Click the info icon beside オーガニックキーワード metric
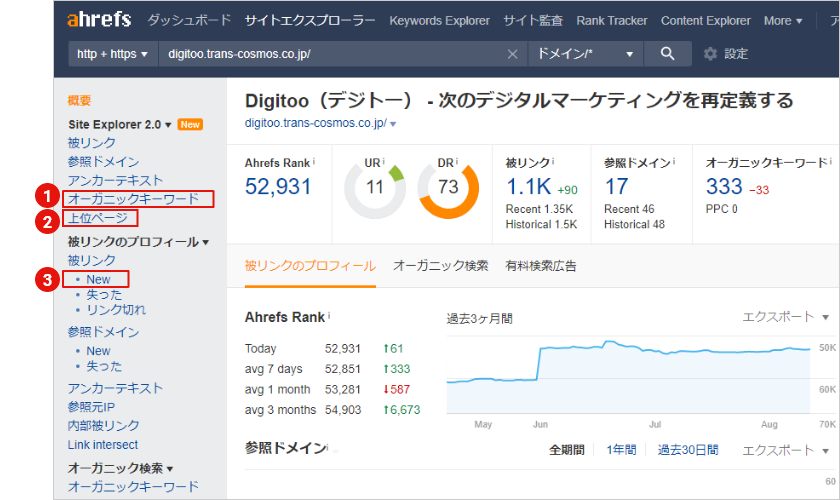The width and height of the screenshot is (840, 500). 831,161
